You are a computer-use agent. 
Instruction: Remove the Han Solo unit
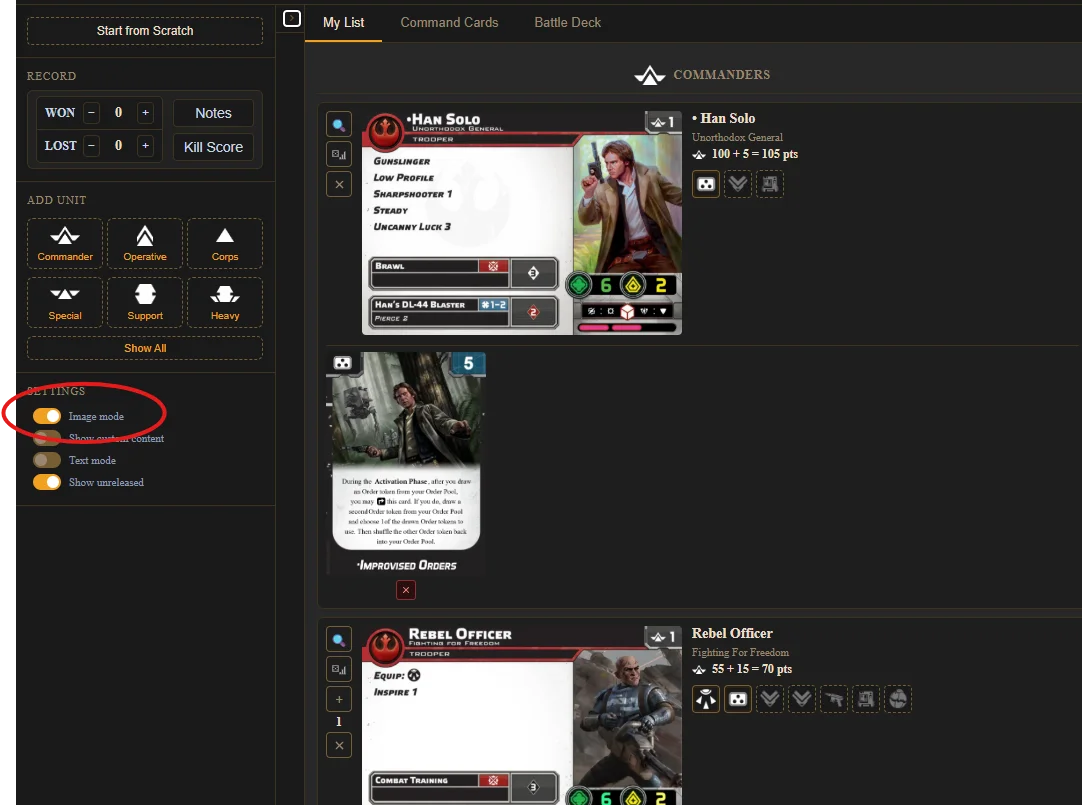coord(339,184)
